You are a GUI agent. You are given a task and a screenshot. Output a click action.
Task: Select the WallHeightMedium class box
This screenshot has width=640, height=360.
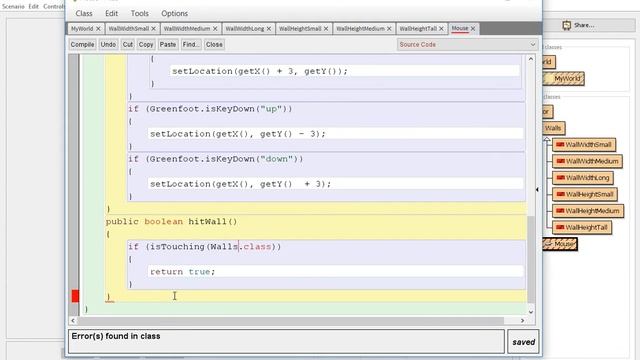(x=588, y=211)
